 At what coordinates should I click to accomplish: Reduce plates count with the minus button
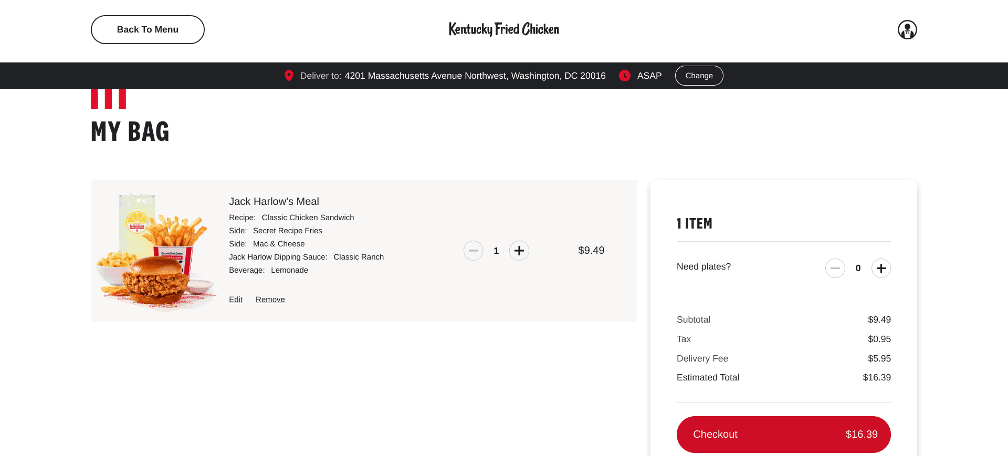pos(835,268)
